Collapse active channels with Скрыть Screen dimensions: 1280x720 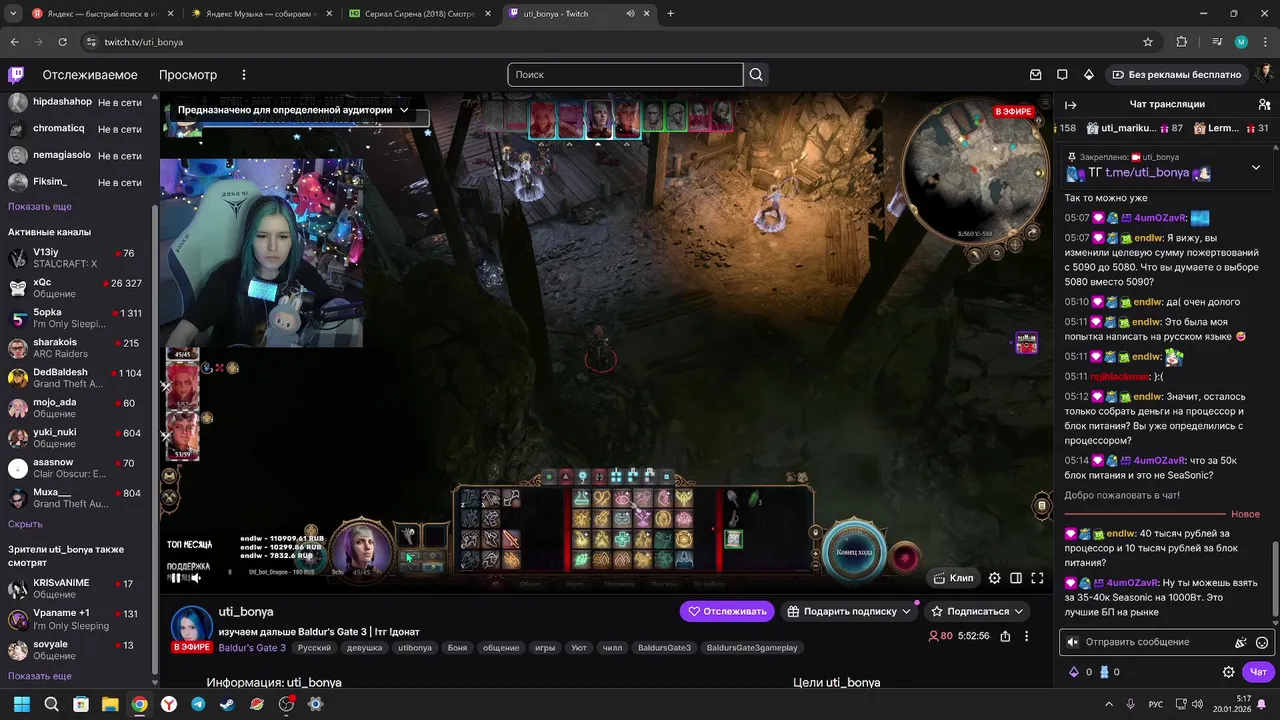(x=25, y=524)
